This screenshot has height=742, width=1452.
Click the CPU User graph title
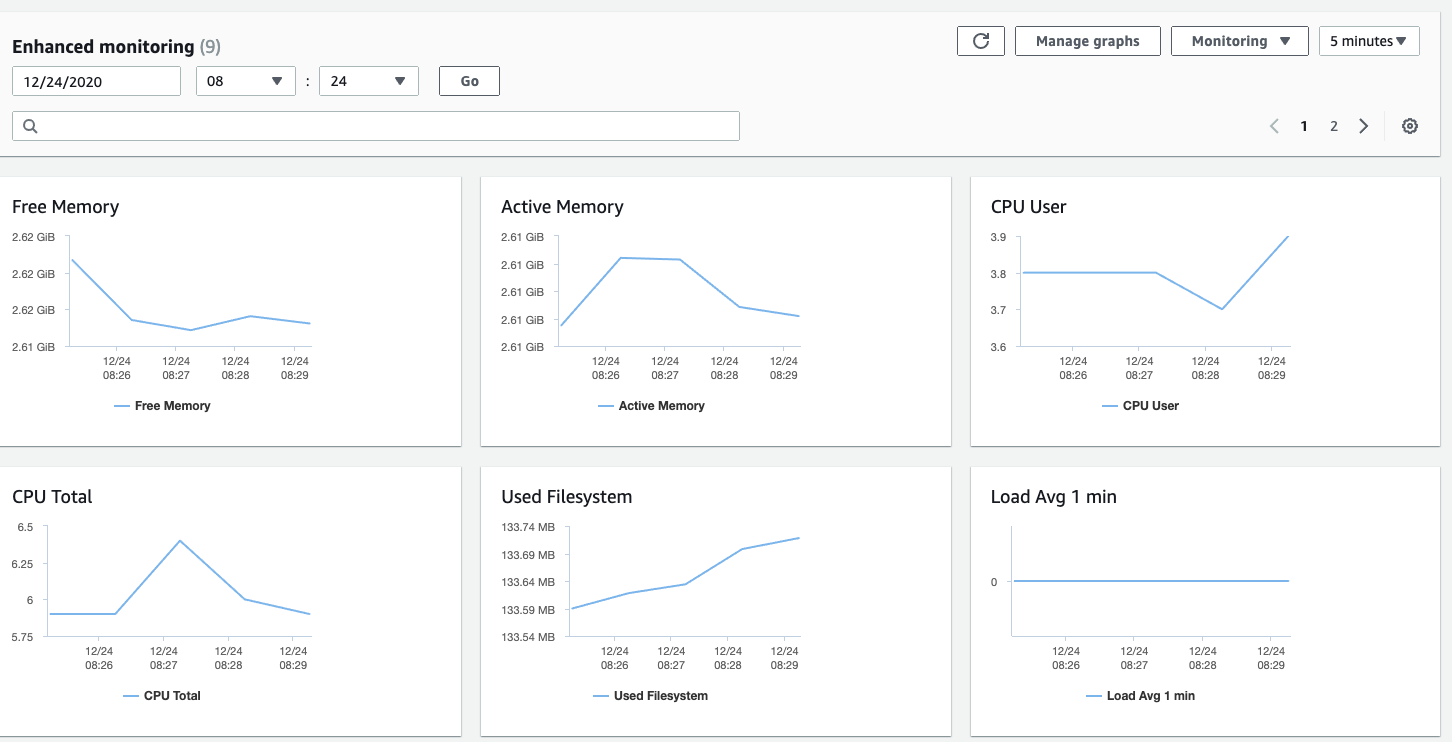1028,207
